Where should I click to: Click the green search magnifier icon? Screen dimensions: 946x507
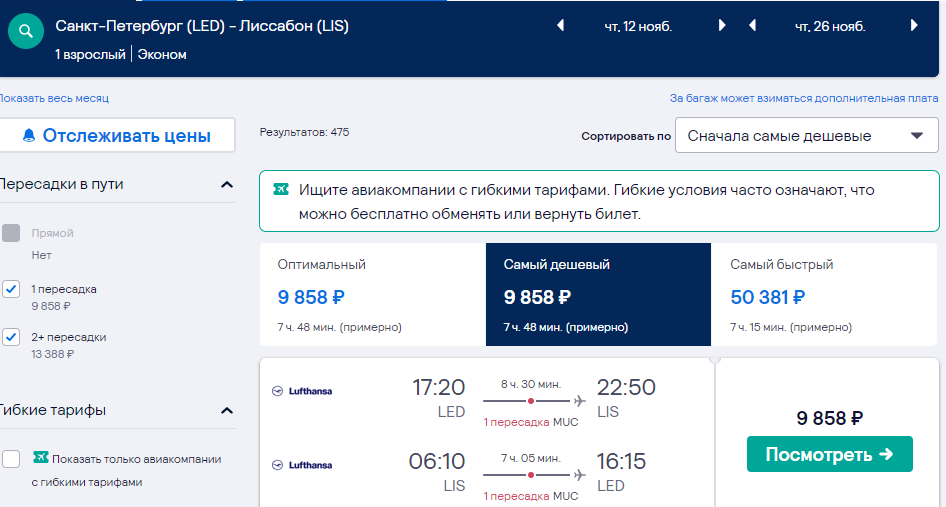(x=25, y=31)
